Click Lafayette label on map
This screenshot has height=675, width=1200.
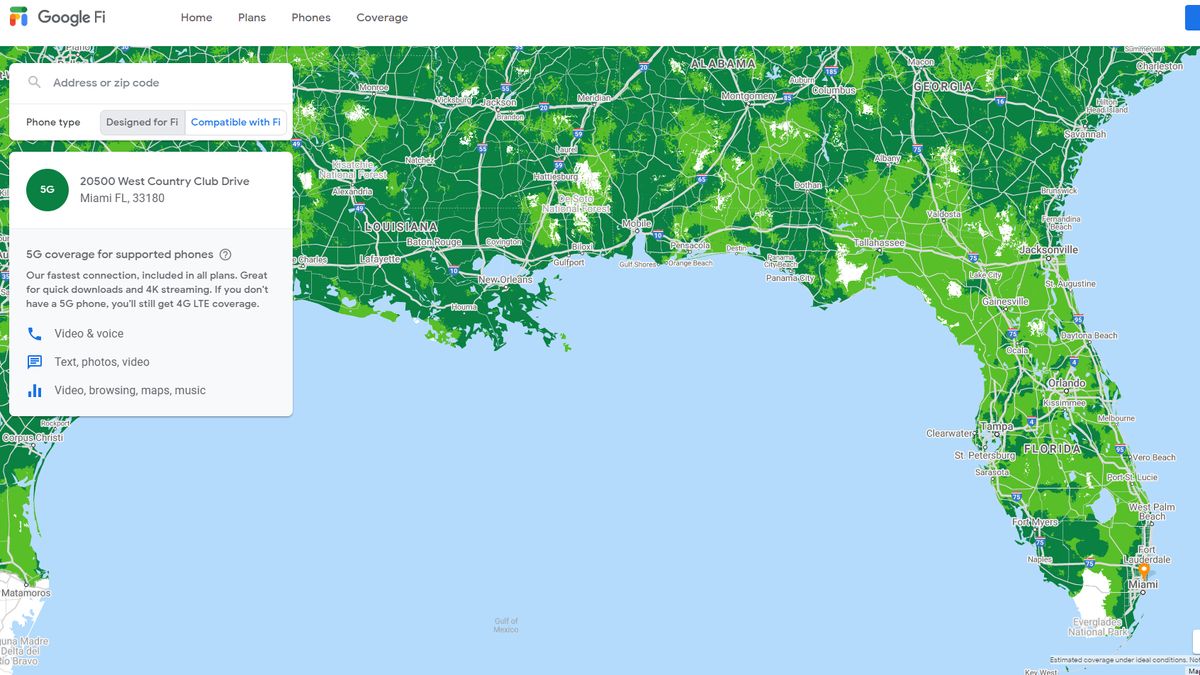(x=380, y=258)
